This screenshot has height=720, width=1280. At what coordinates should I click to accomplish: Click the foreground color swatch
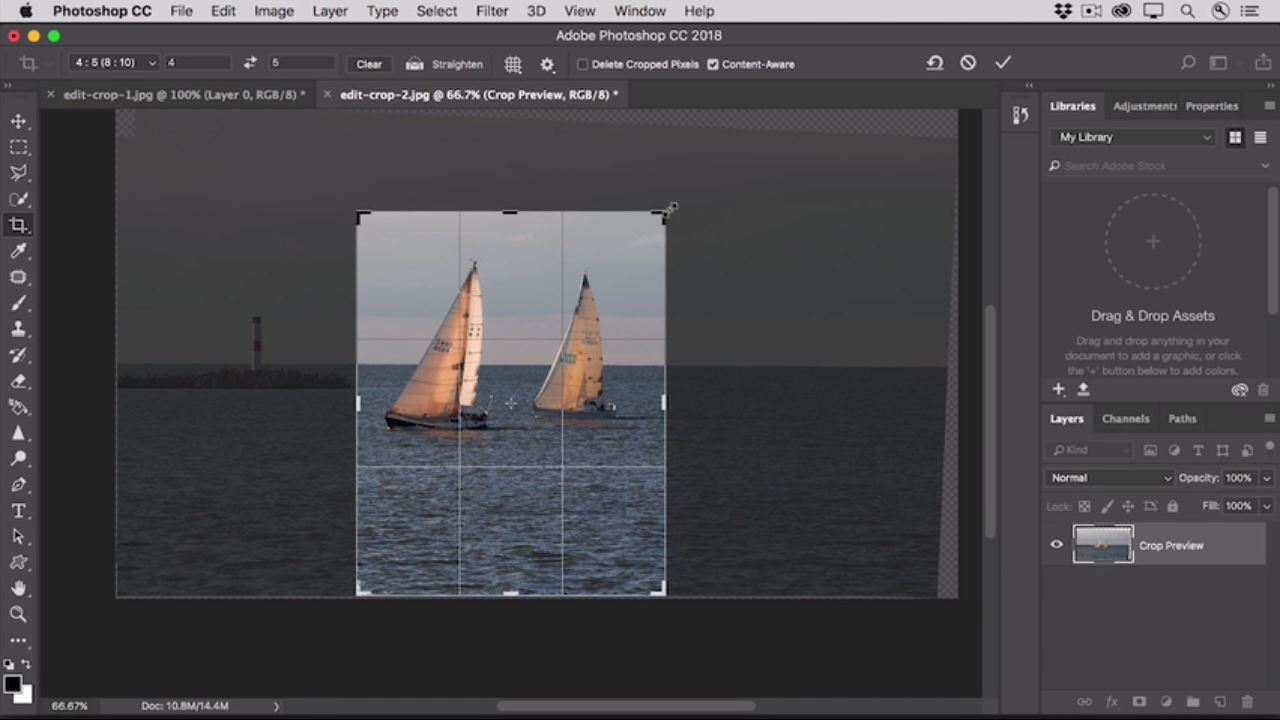point(12,684)
